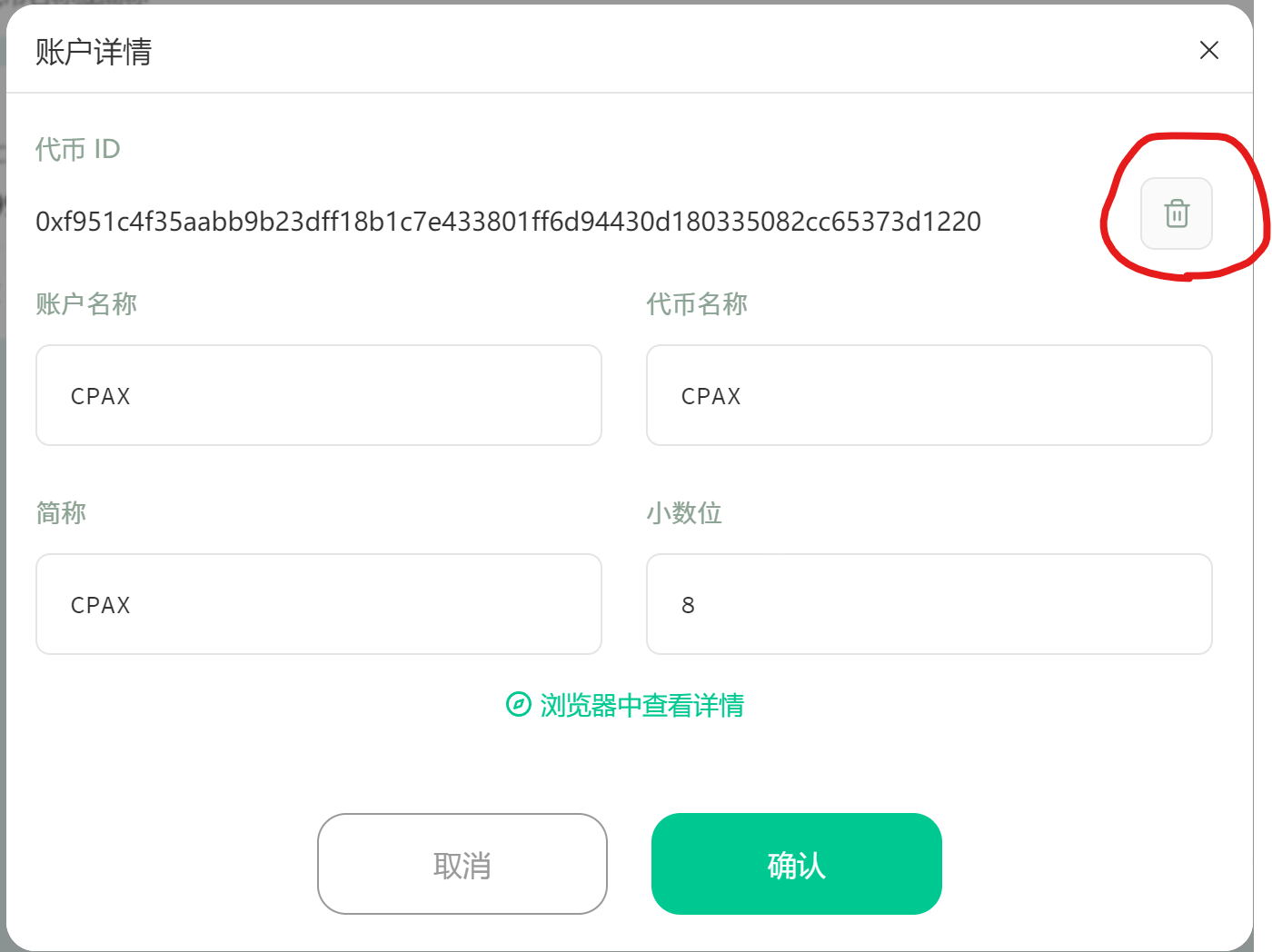Click the green compass icon

[518, 705]
